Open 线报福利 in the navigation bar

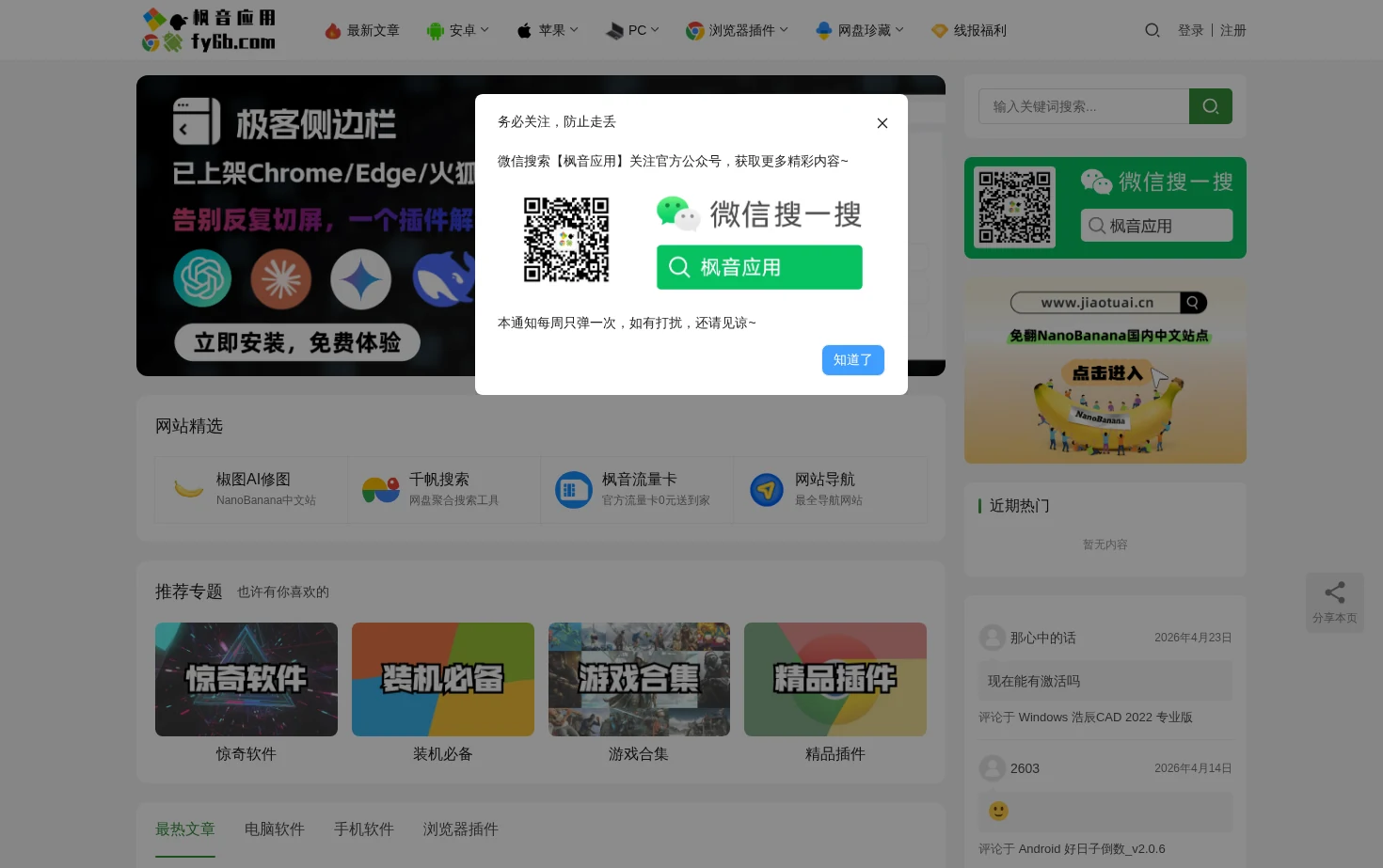979,30
